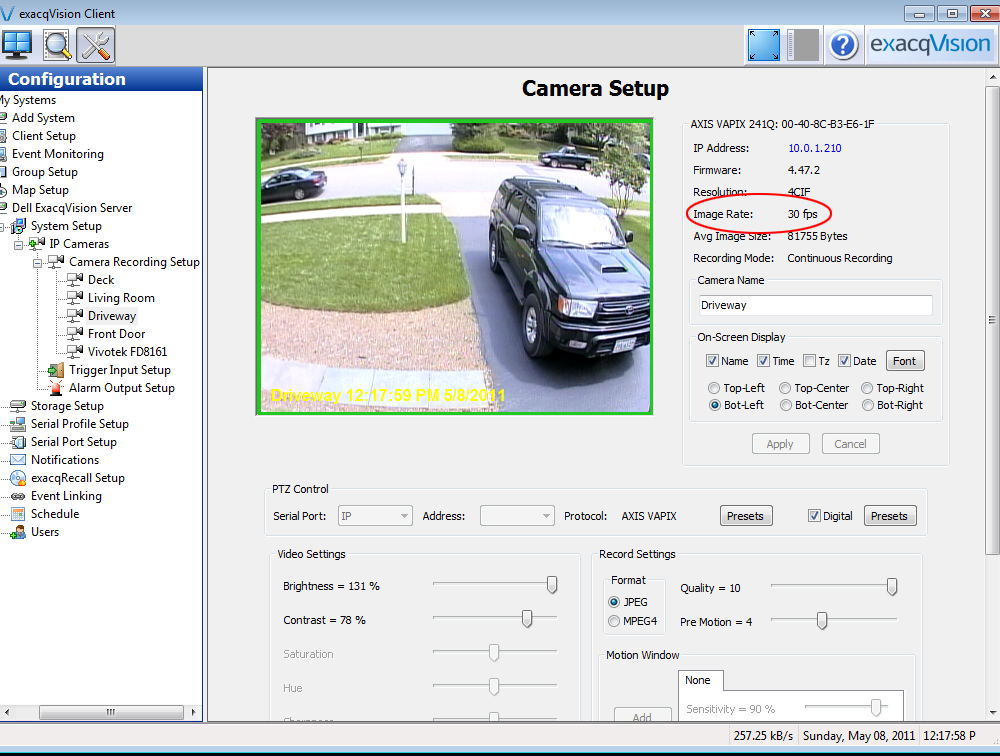Toggle full screen mode icon
Image resolution: width=1000 pixels, height=756 pixels.
[763, 45]
